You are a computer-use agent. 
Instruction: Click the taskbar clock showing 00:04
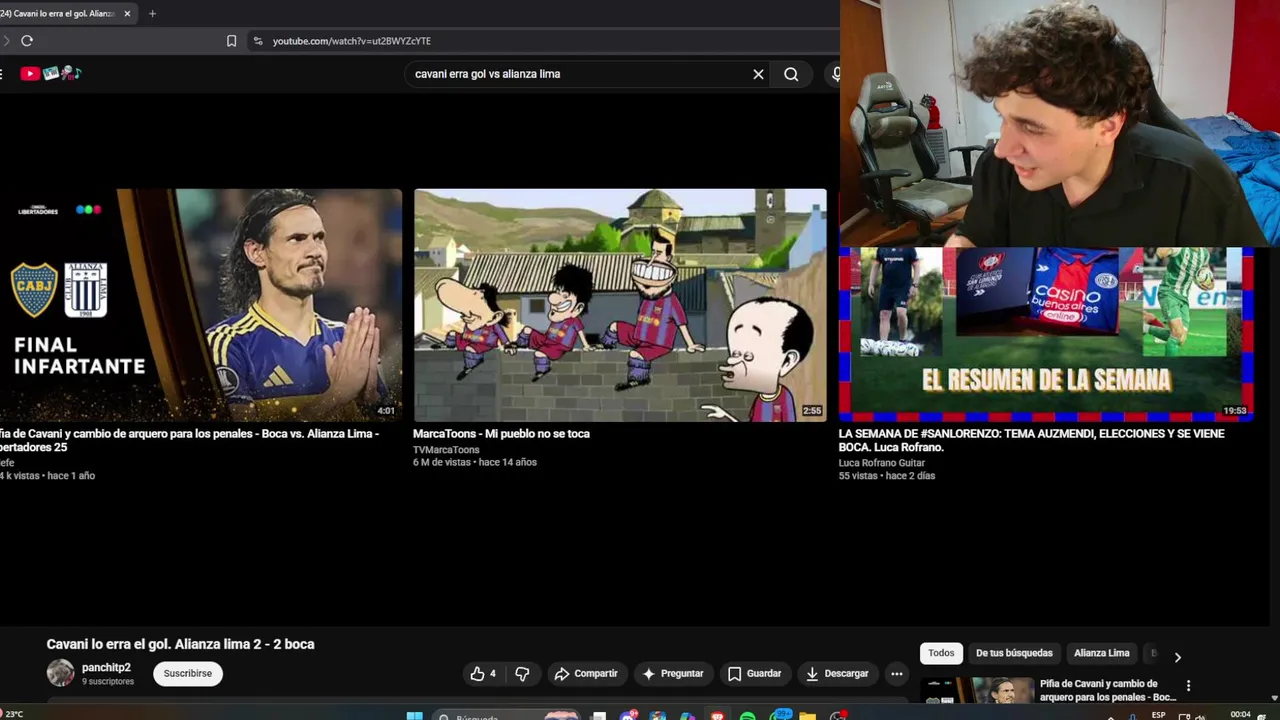coord(1240,715)
